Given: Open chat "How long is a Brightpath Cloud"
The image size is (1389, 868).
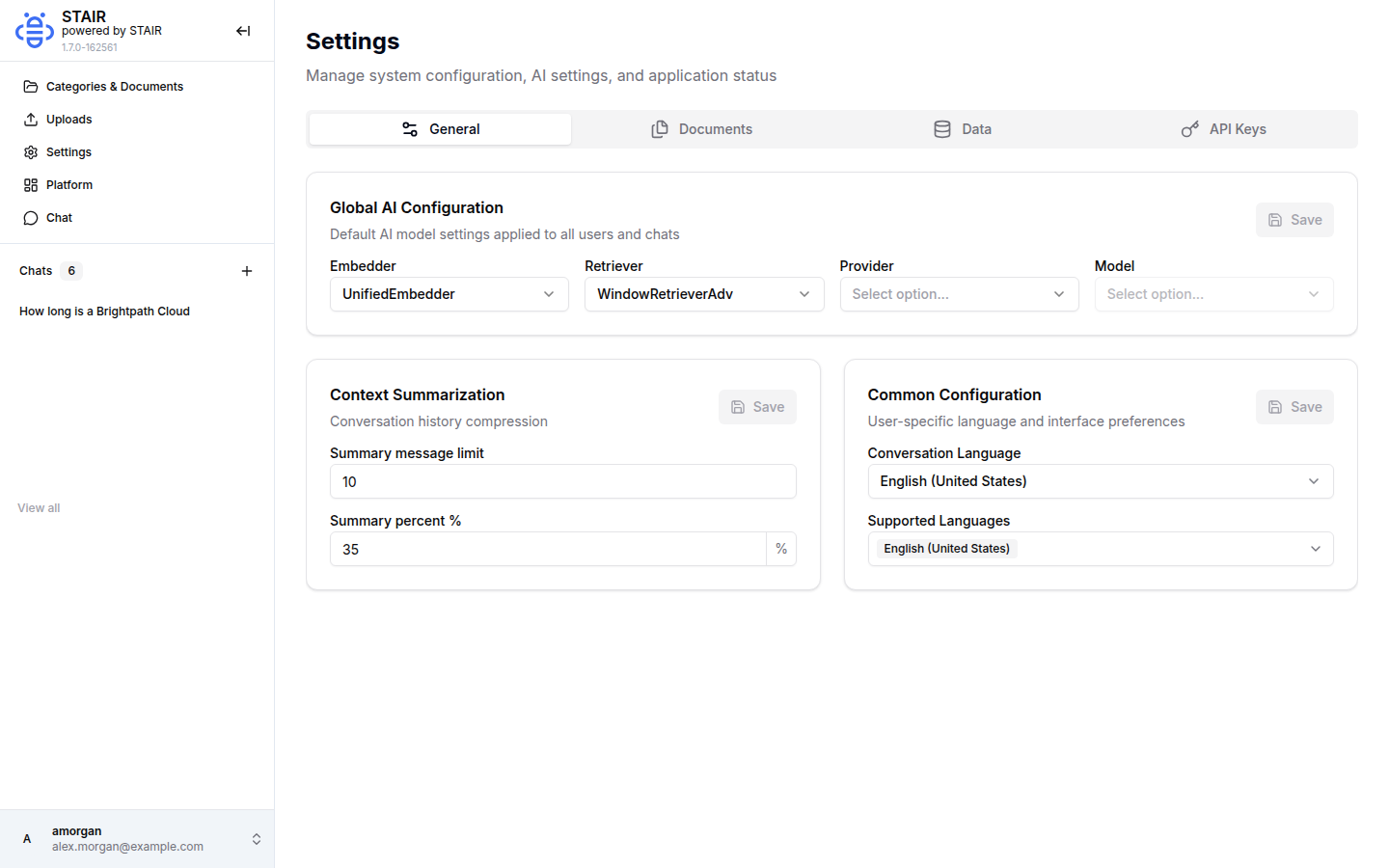Looking at the screenshot, I should 104,312.
